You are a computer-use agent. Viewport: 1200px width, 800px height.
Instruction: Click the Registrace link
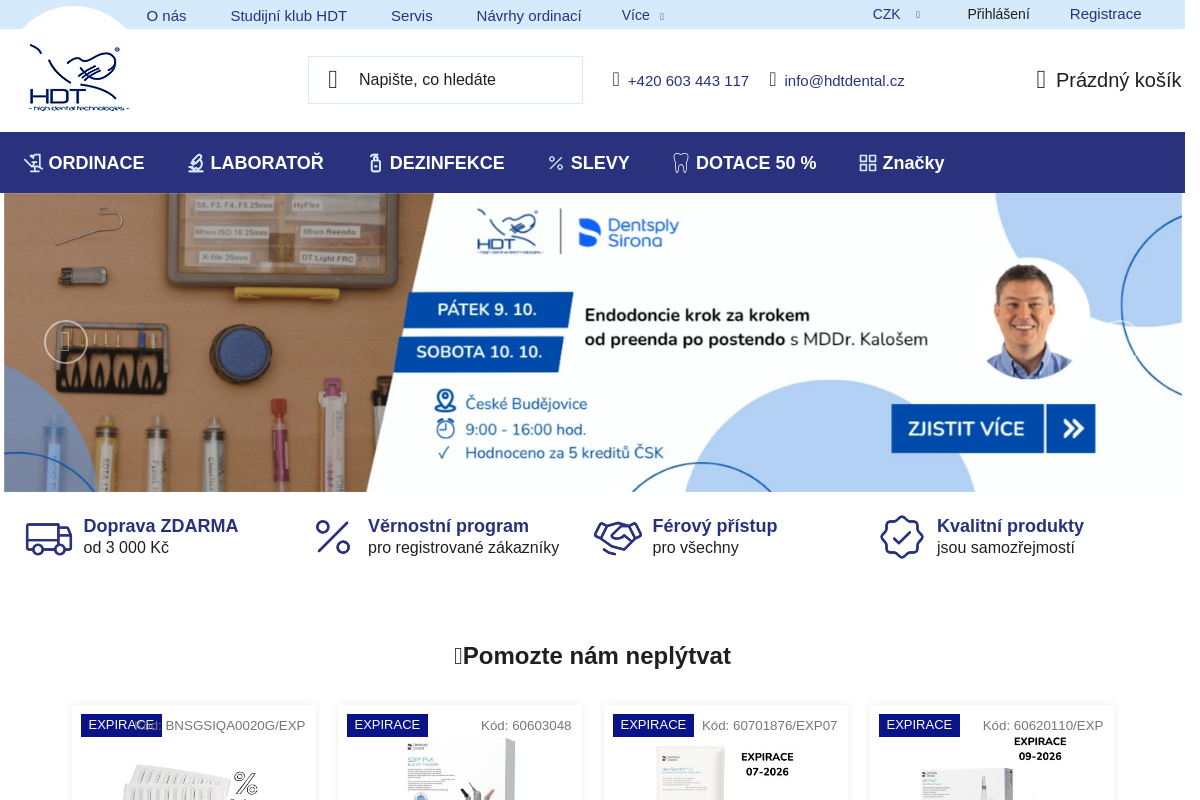coord(1105,14)
